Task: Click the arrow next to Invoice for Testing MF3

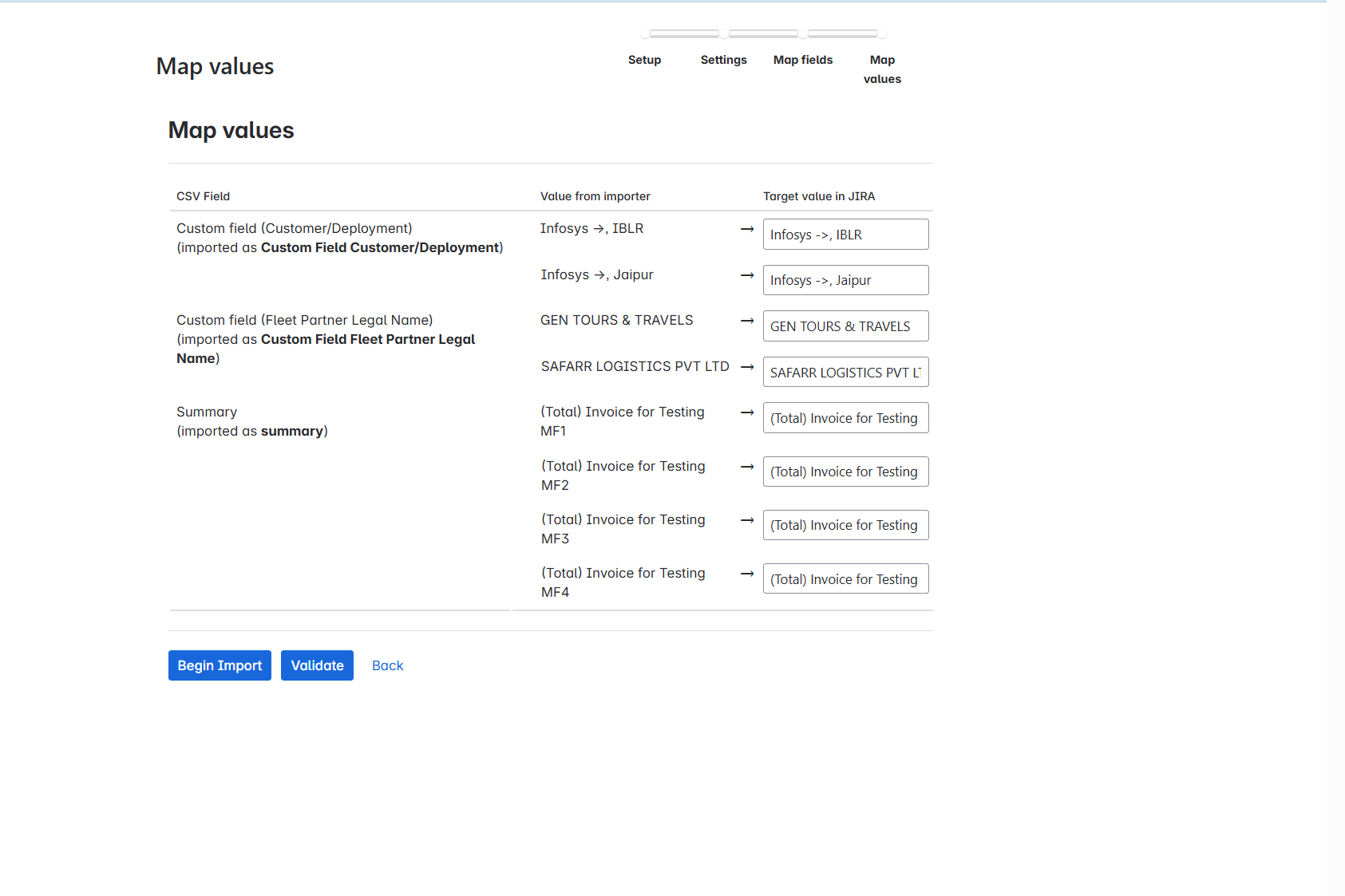Action: click(747, 520)
